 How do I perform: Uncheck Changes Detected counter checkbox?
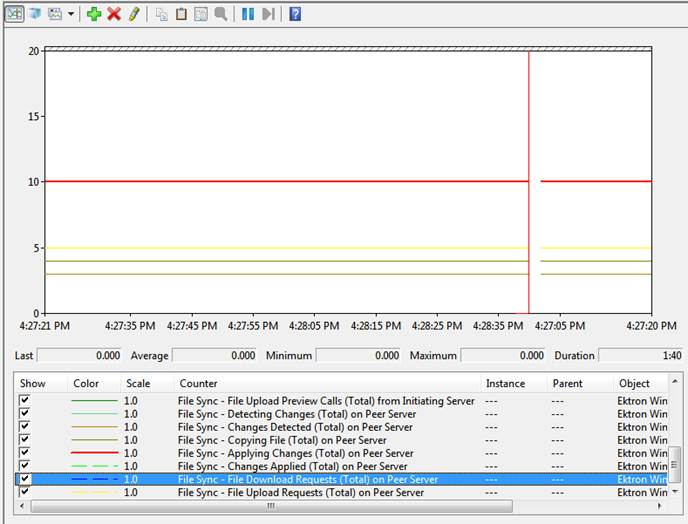click(25, 426)
